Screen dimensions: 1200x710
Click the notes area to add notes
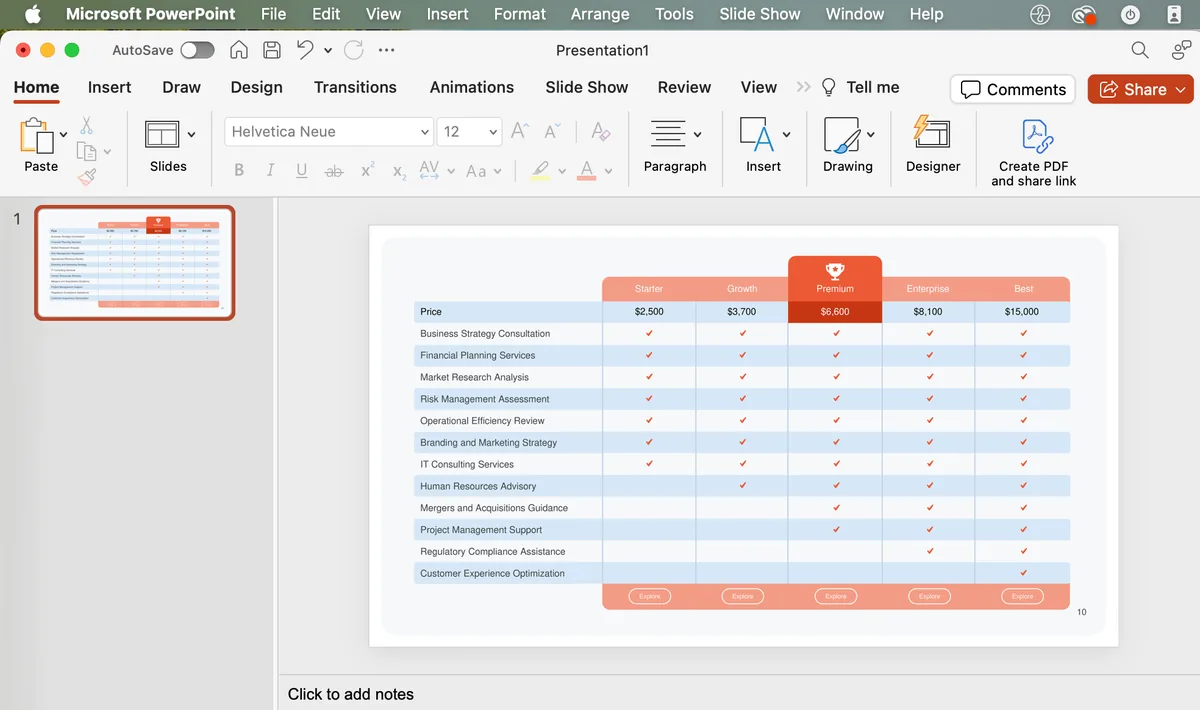pyautogui.click(x=351, y=694)
